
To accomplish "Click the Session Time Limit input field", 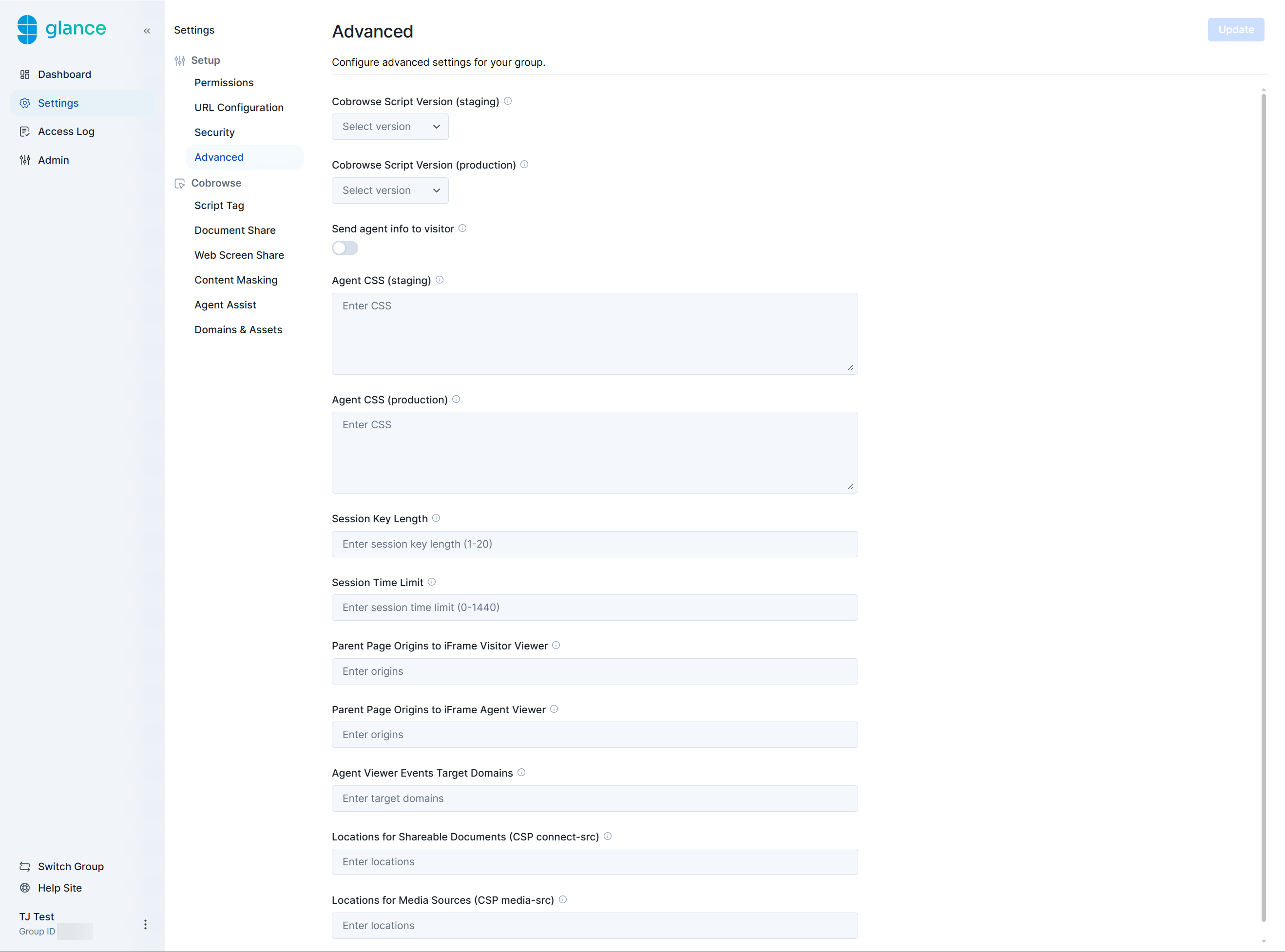I will click(x=594, y=608).
